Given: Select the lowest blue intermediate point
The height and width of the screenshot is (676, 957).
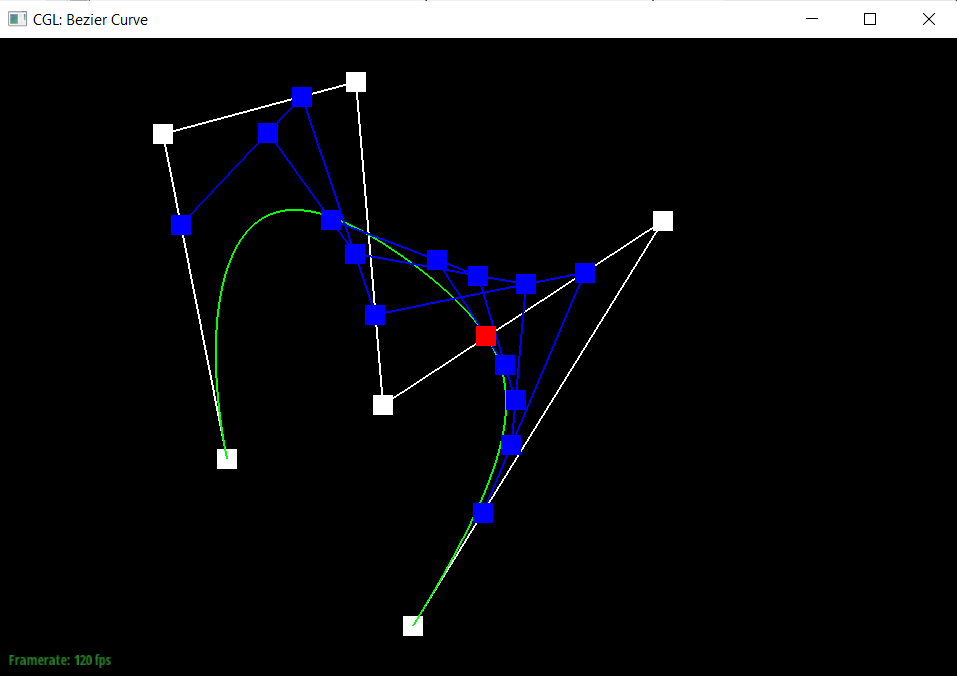Looking at the screenshot, I should coord(484,513).
